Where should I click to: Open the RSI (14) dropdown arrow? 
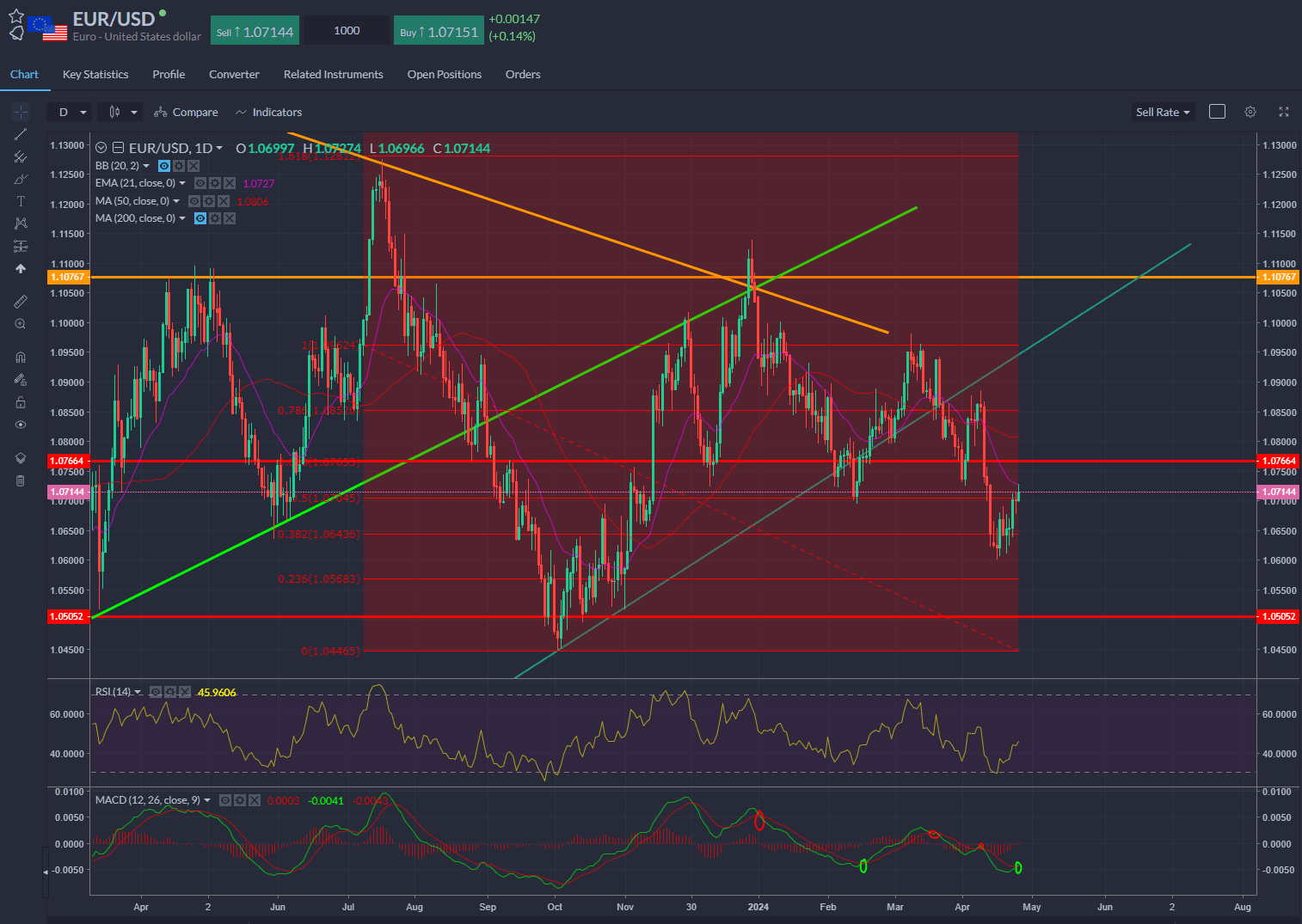pos(138,692)
